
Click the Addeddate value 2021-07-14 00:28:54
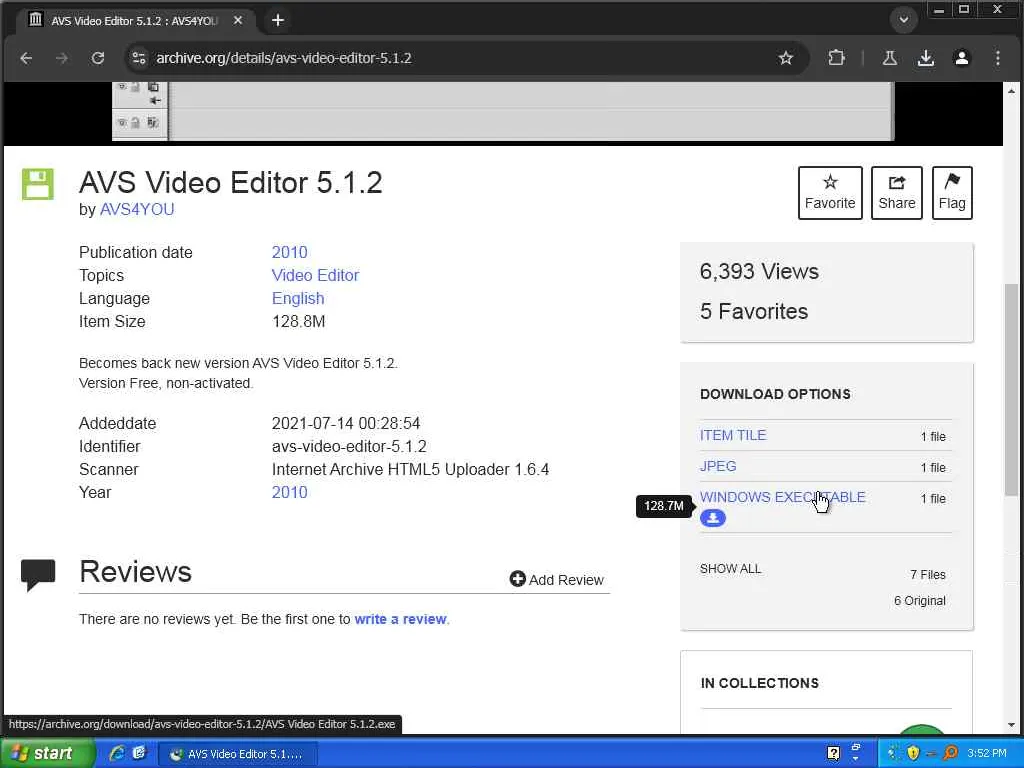tap(346, 423)
